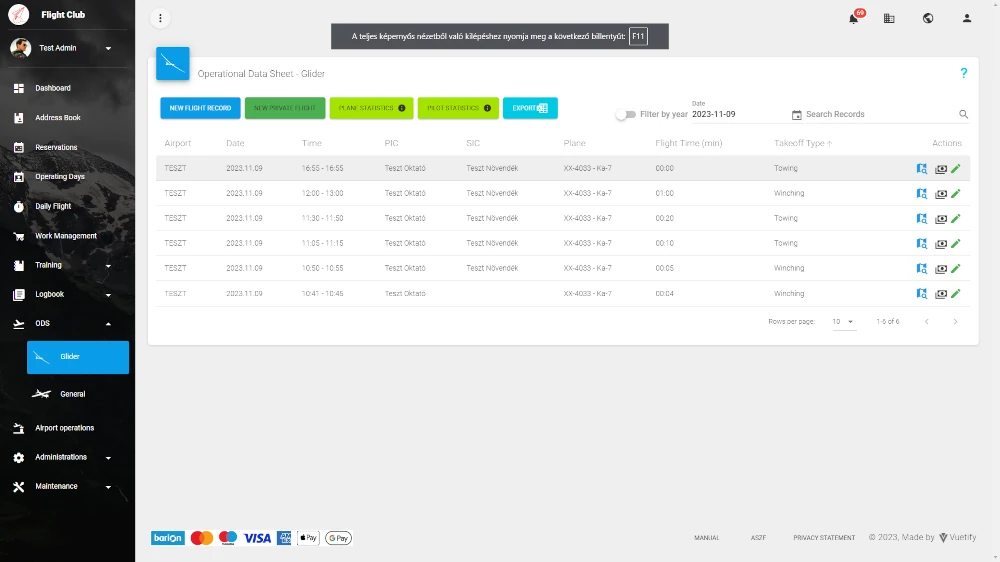Click the New Flight Record button
The image size is (1000, 562).
coord(200,108)
